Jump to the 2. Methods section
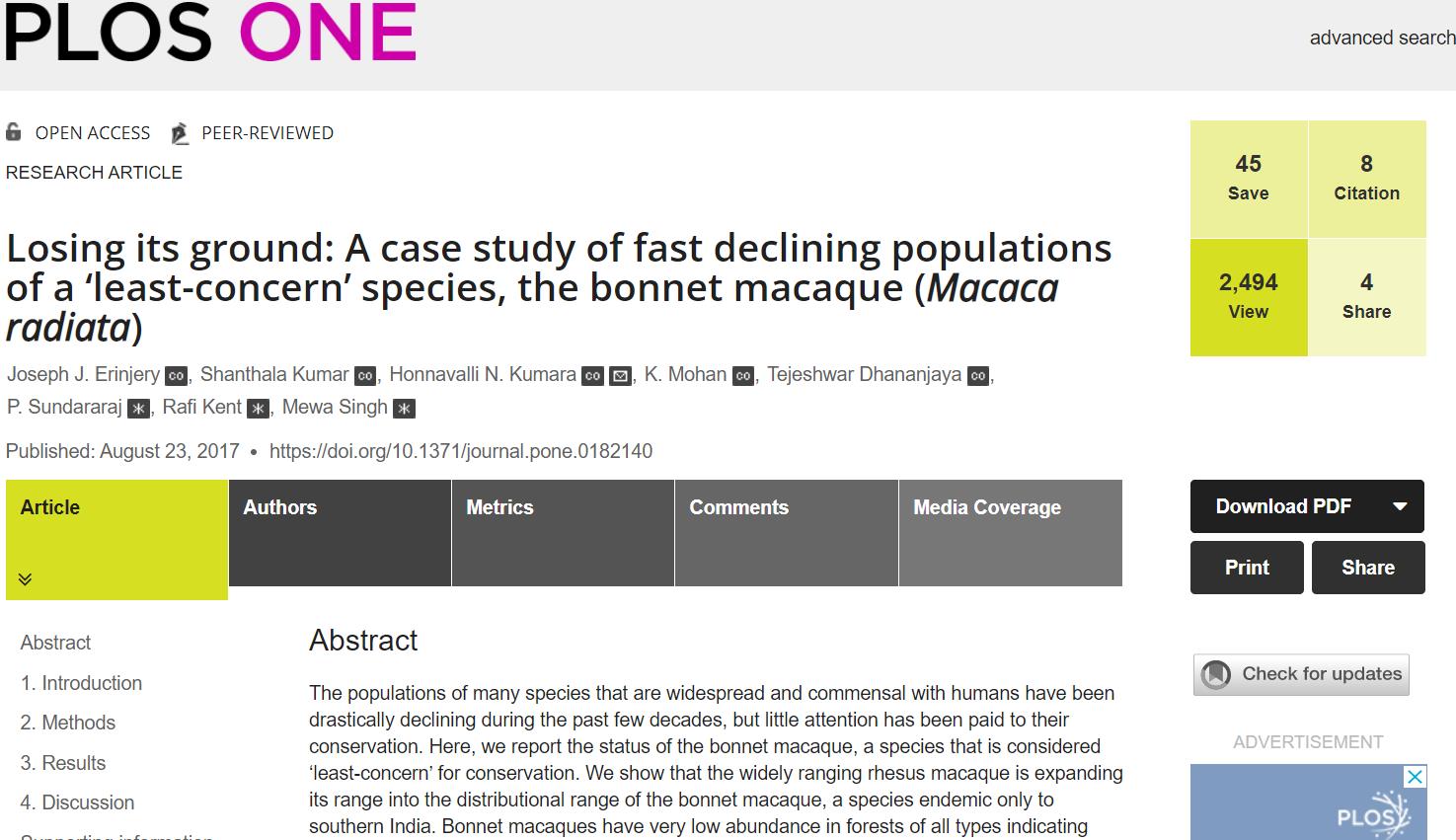 [68, 723]
